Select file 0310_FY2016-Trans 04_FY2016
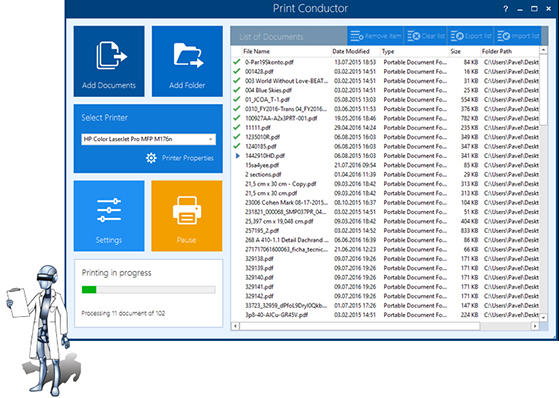 point(286,109)
